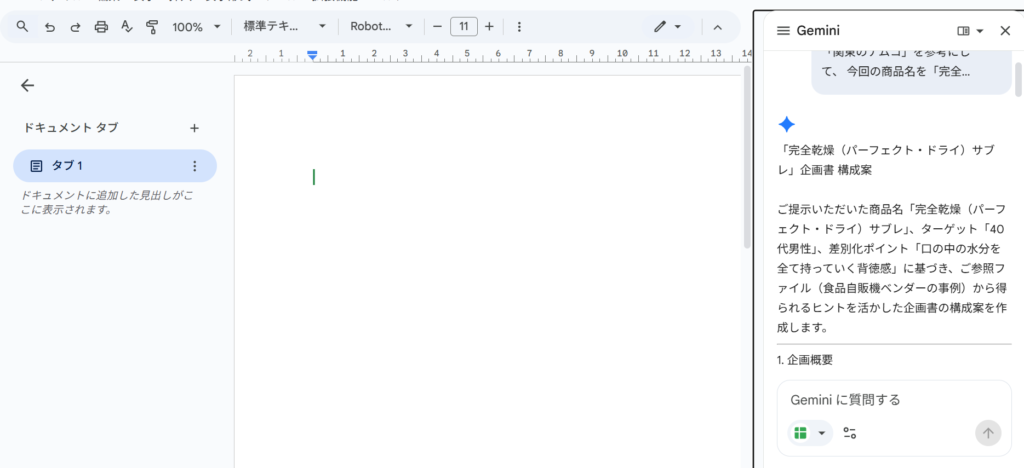The width and height of the screenshot is (1024, 468).
Task: Open the Roboto font dropdown
Action: tap(381, 27)
